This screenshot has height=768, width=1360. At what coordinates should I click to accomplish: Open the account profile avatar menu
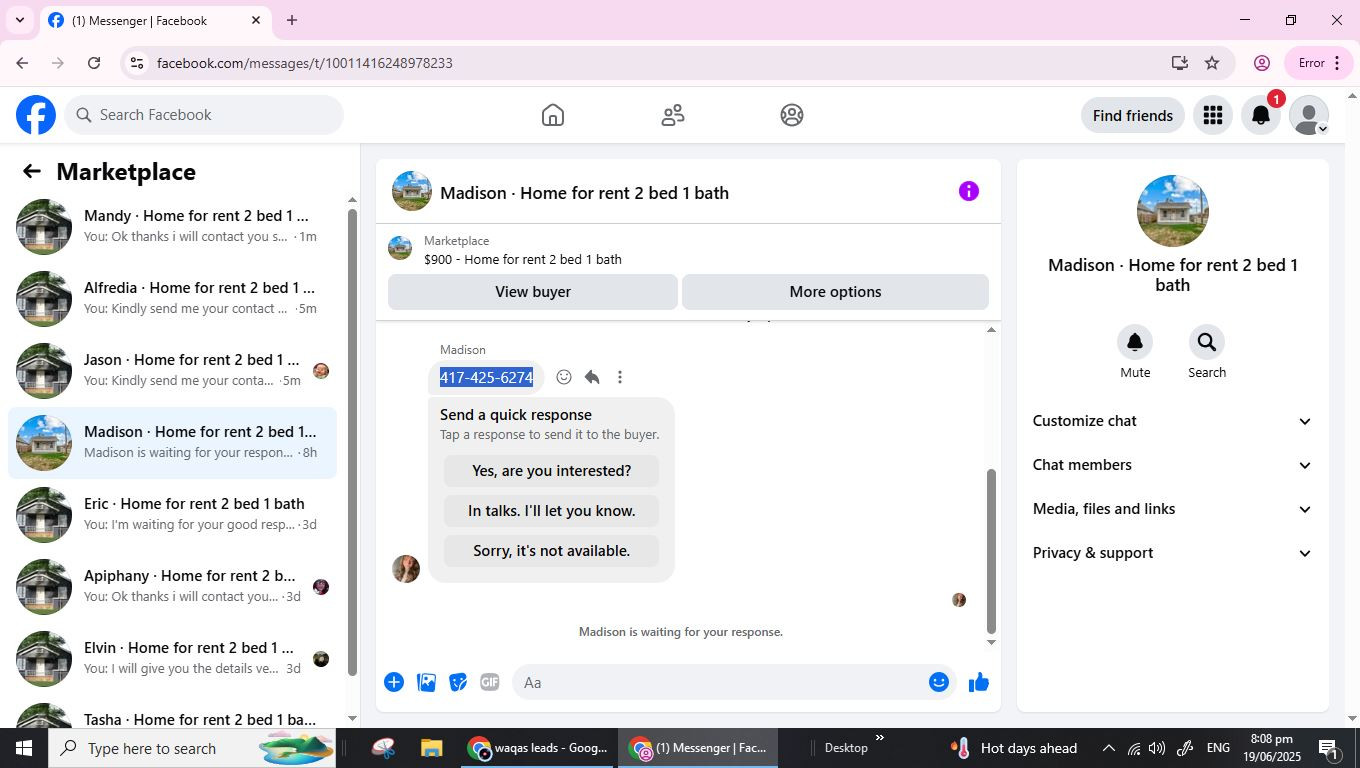point(1309,115)
